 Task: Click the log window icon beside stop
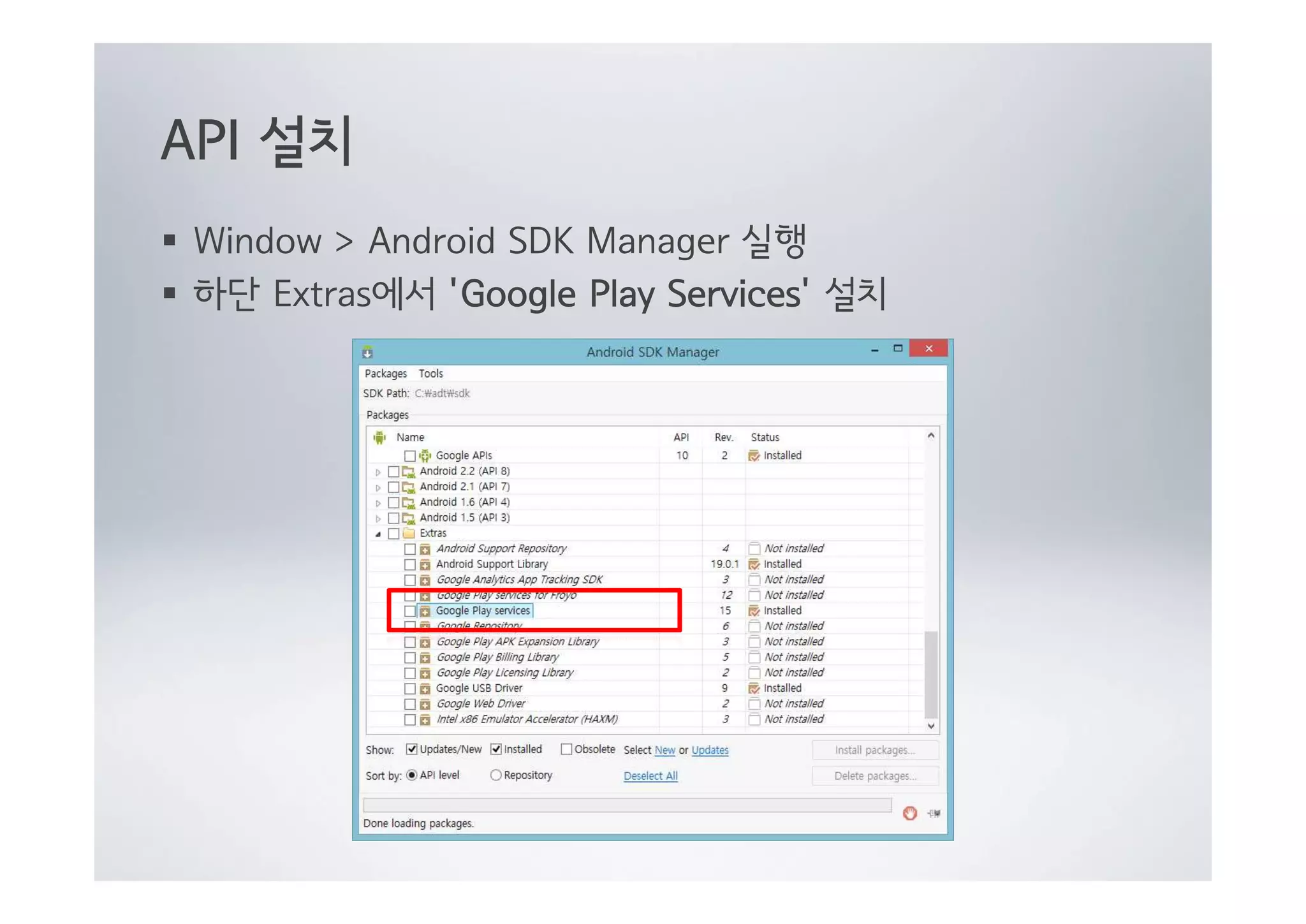(934, 813)
